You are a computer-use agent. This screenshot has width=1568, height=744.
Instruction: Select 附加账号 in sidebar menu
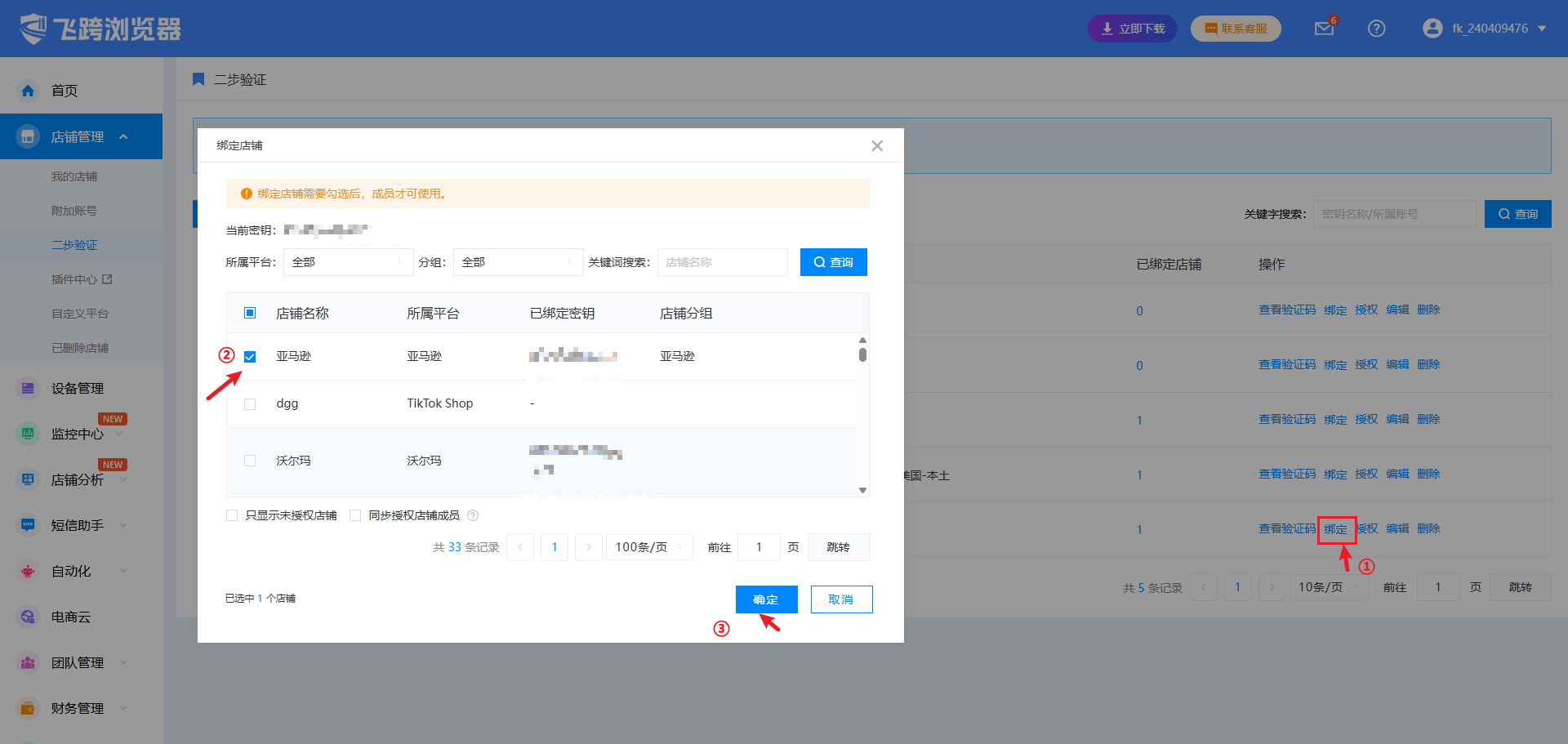point(74,211)
